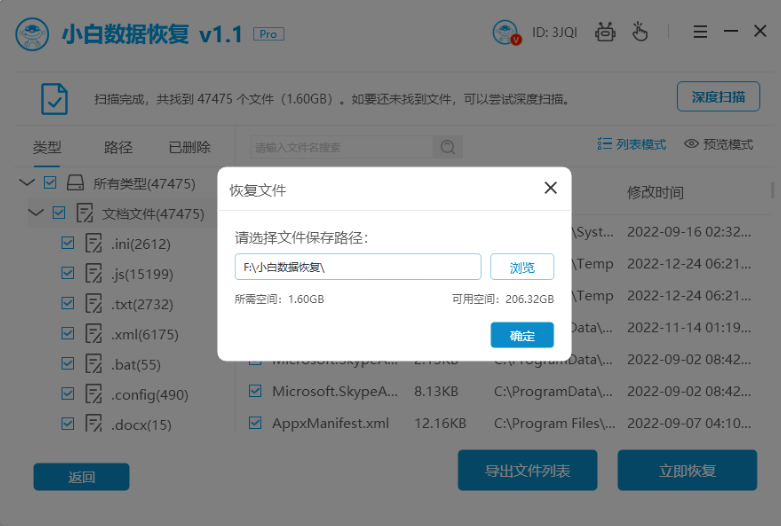Viewport: 781px width, 526px height.
Task: Switch to 预览模式 eye icon view
Action: pos(691,144)
